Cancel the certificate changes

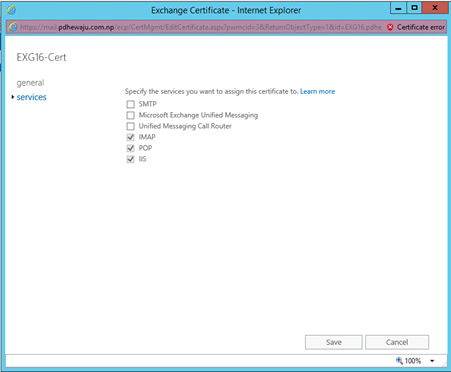click(397, 342)
